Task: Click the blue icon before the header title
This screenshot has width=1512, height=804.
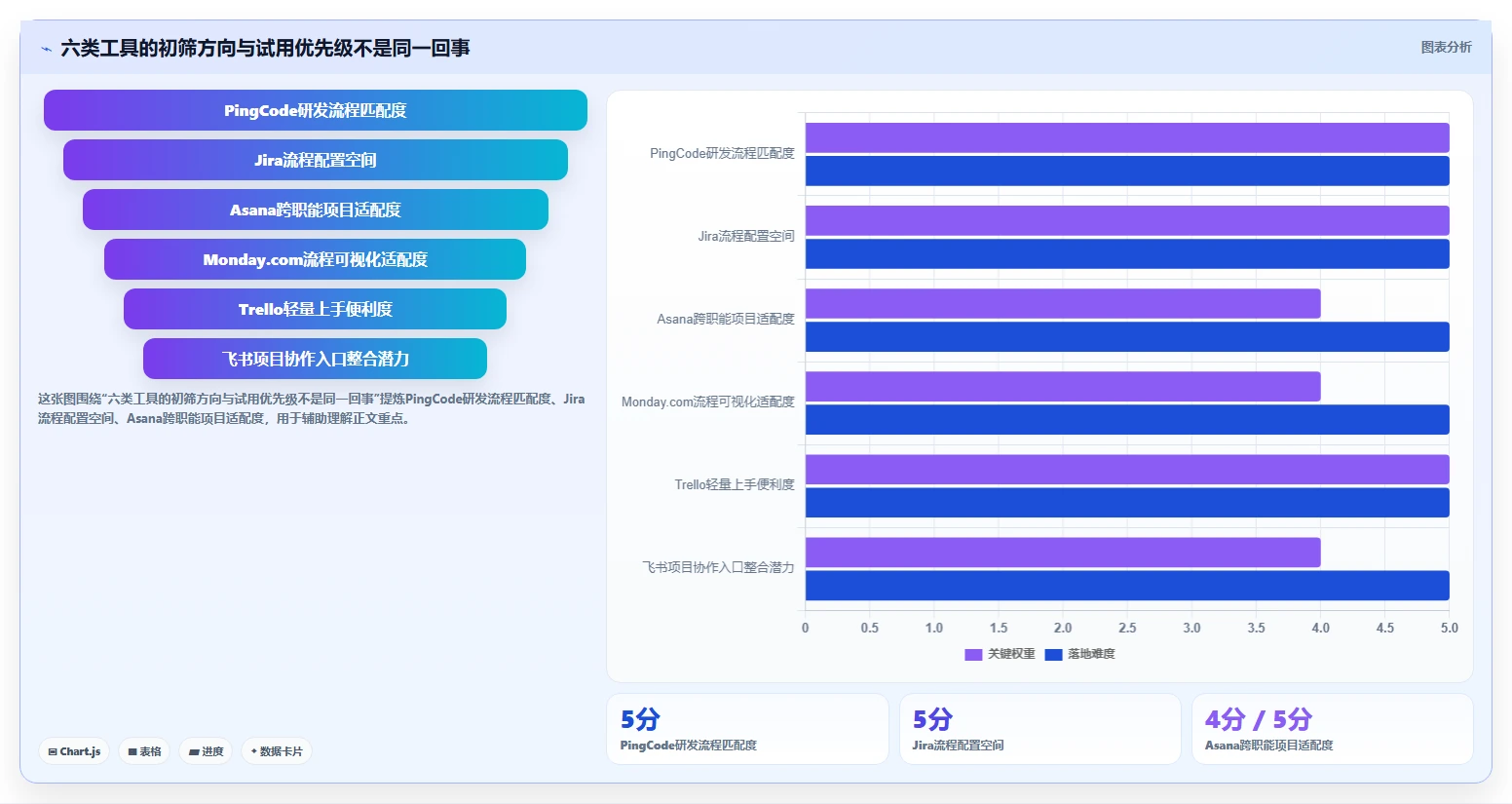Action: [x=46, y=49]
